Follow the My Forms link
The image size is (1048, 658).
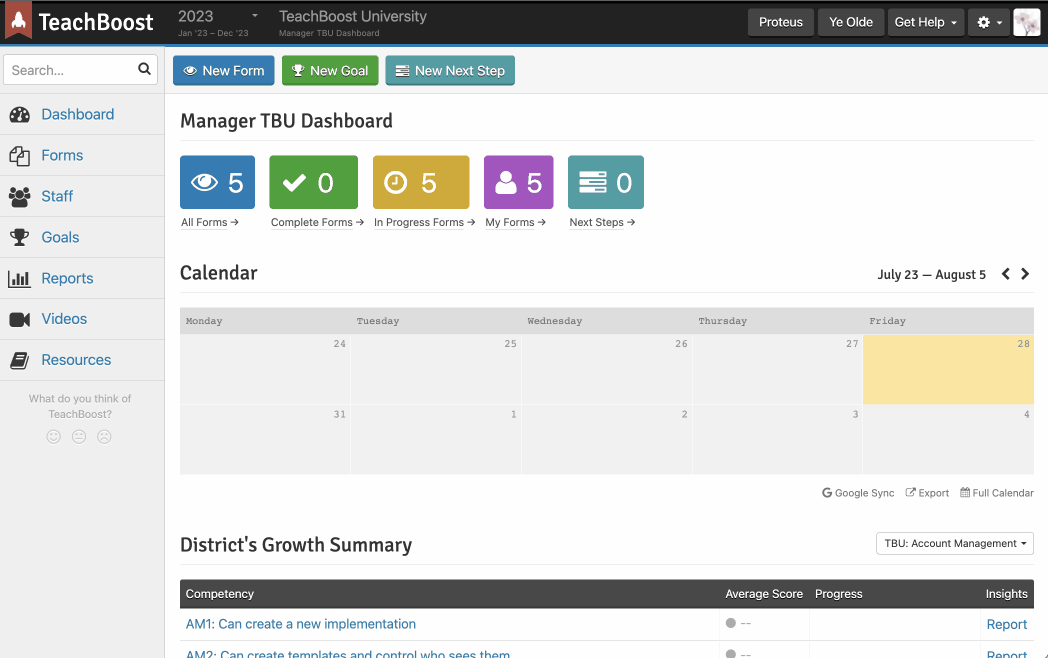click(515, 222)
